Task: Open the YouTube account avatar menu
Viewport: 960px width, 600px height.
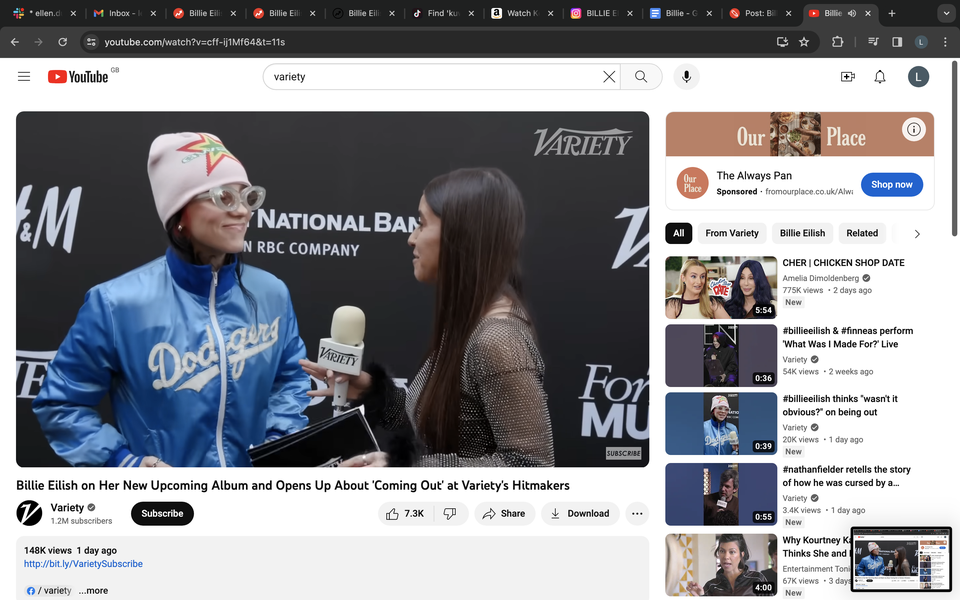Action: (918, 77)
